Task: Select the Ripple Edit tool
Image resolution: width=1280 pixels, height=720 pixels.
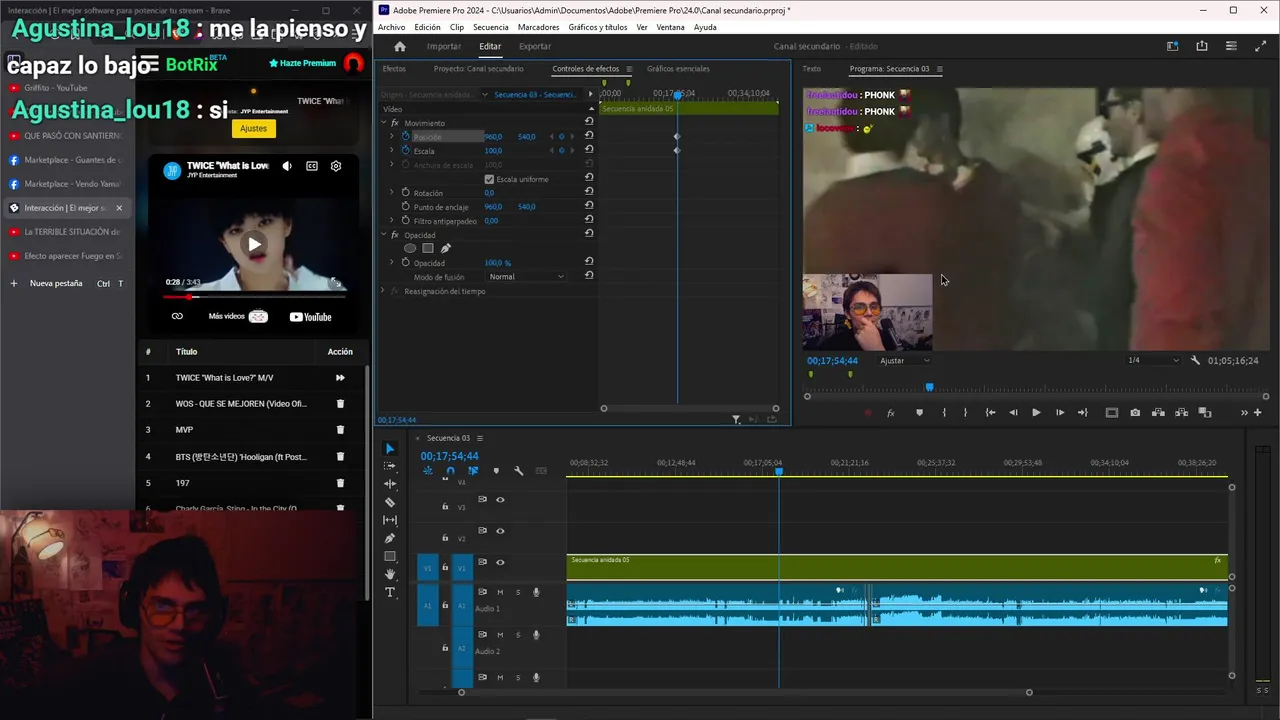Action: coord(390,485)
